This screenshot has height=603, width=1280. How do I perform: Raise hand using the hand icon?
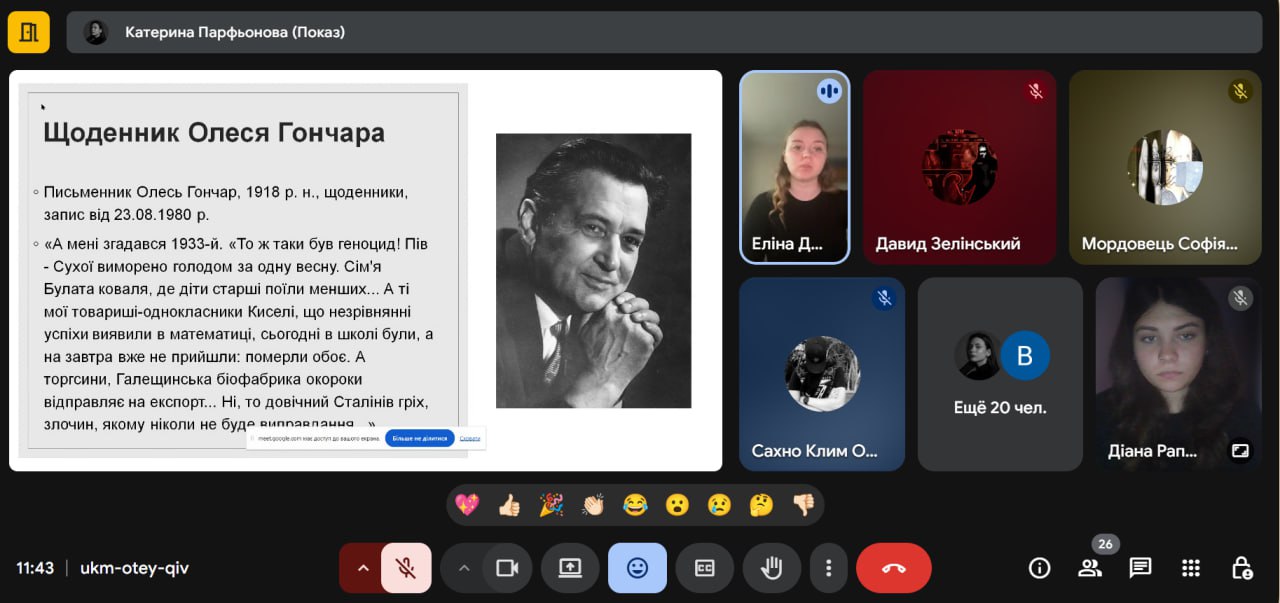(x=771, y=568)
